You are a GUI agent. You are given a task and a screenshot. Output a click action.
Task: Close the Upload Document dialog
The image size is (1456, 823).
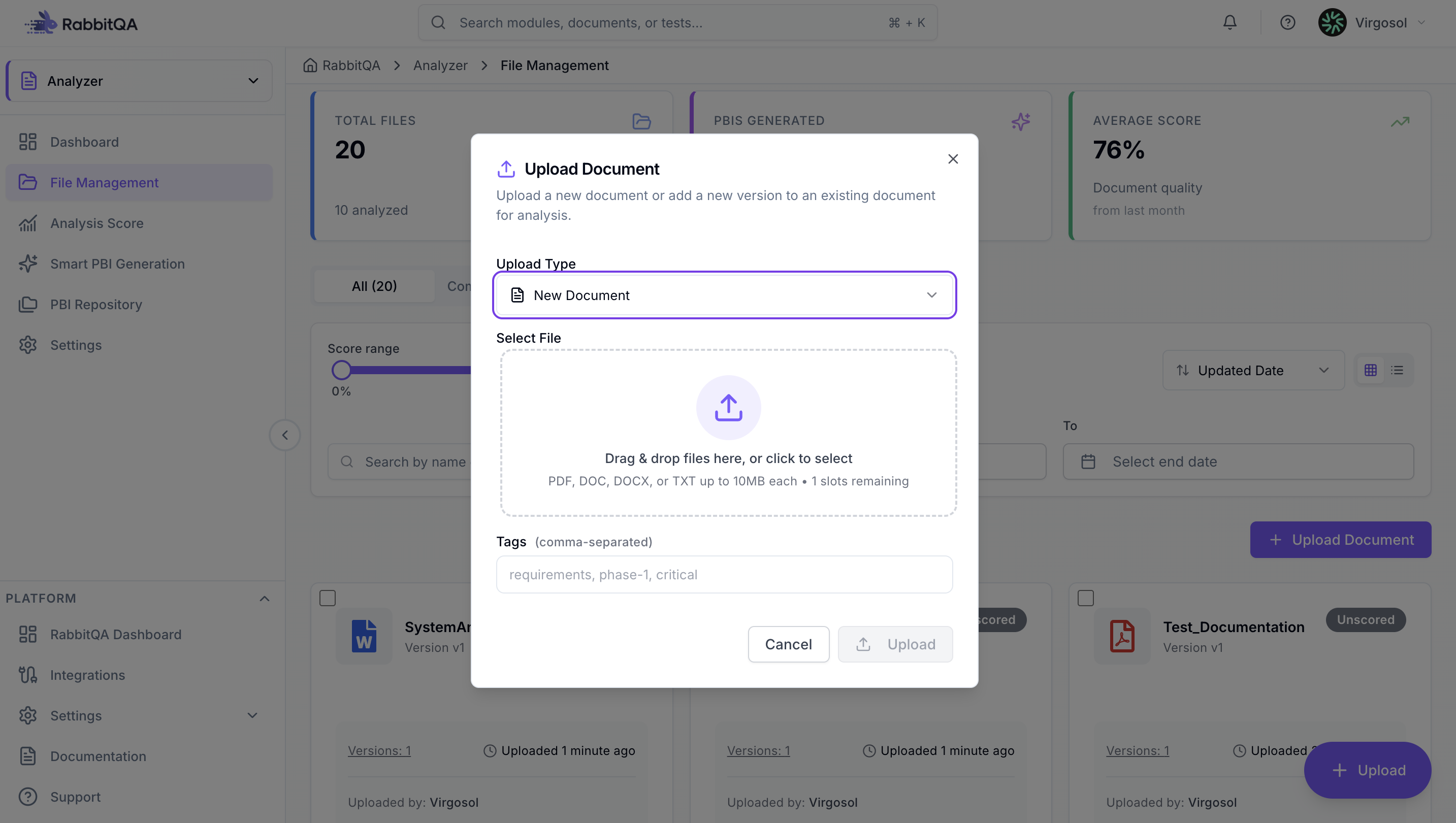pyautogui.click(x=953, y=159)
